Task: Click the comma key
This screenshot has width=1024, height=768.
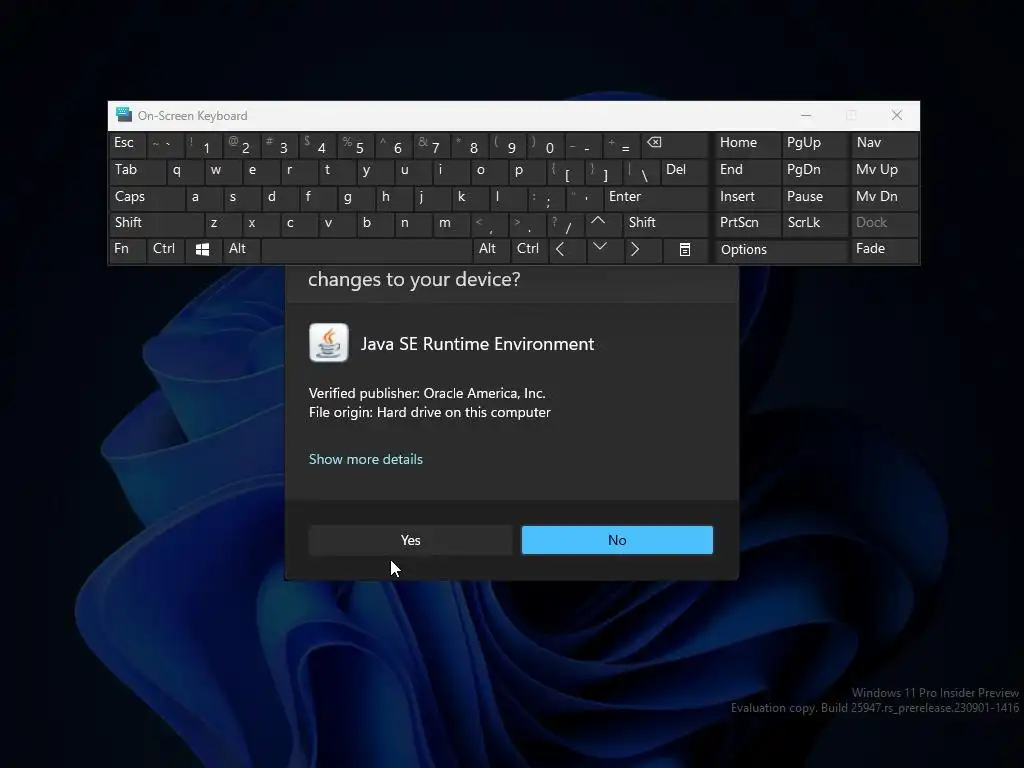Action: tap(488, 223)
